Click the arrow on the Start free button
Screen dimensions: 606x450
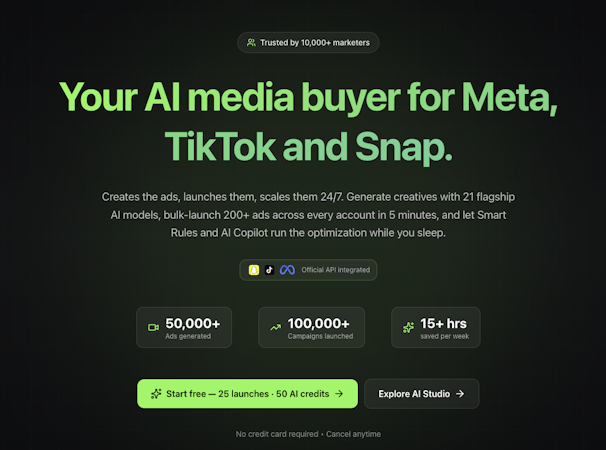pos(339,394)
